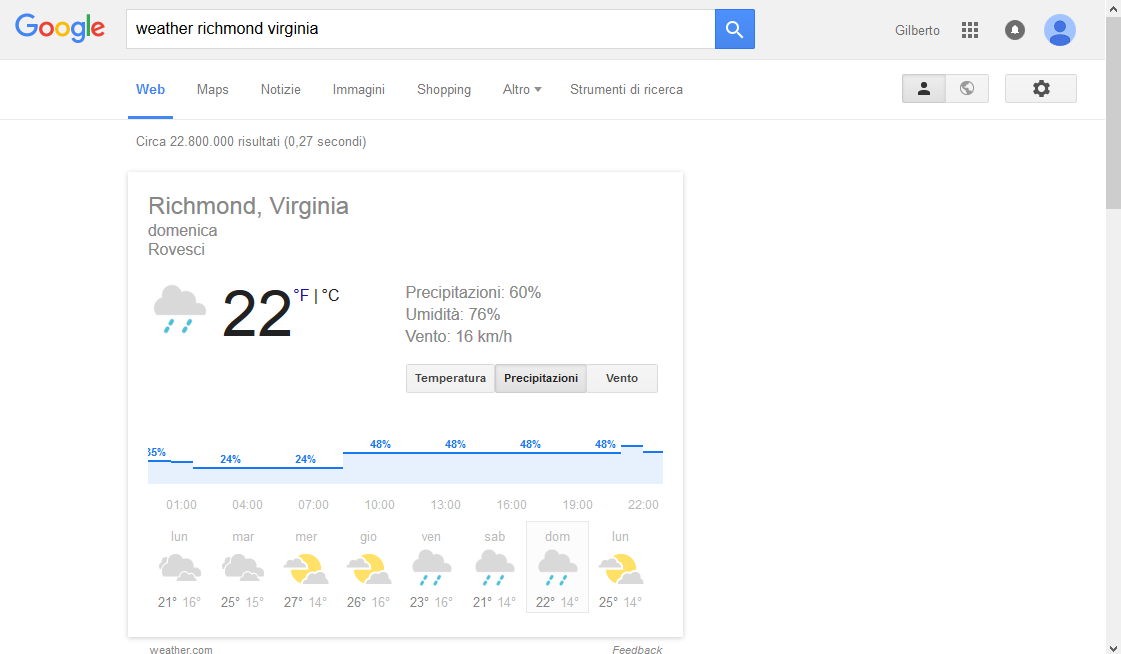Toggle personal results person icon
The image size is (1121, 654).
[x=924, y=89]
